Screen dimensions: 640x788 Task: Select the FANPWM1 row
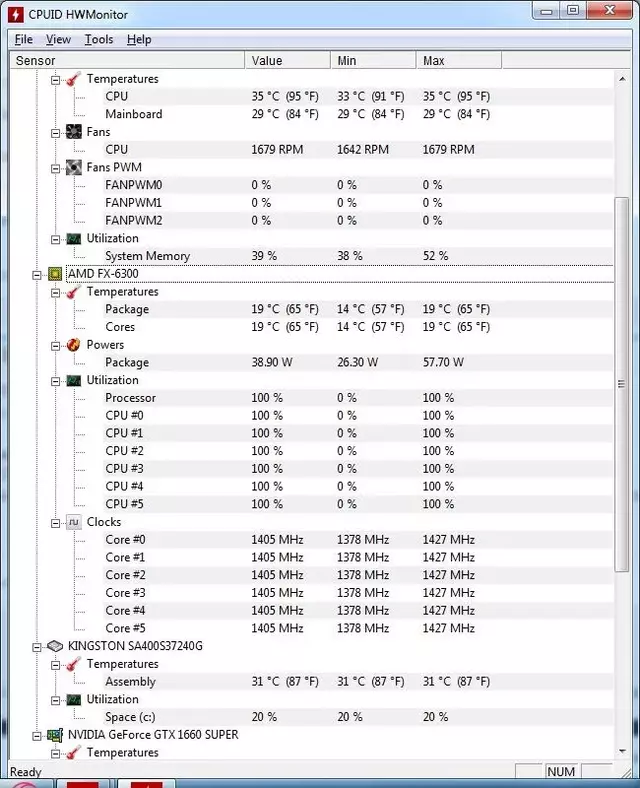point(359,203)
